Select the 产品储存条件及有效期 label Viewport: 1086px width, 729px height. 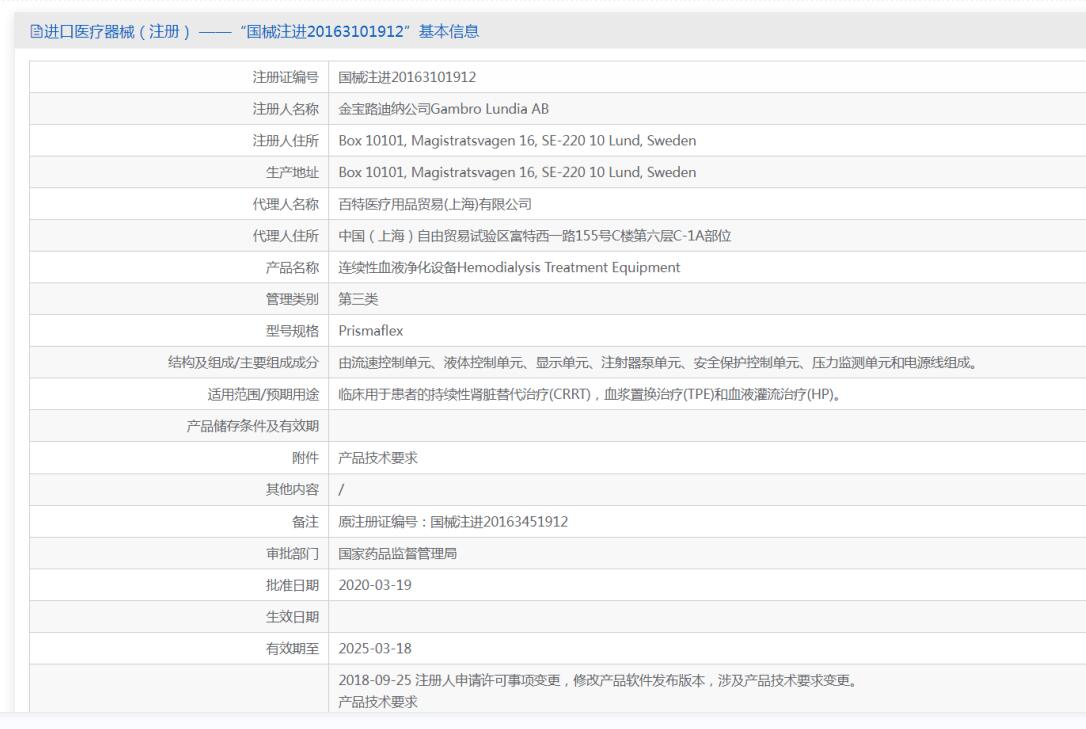[253, 426]
